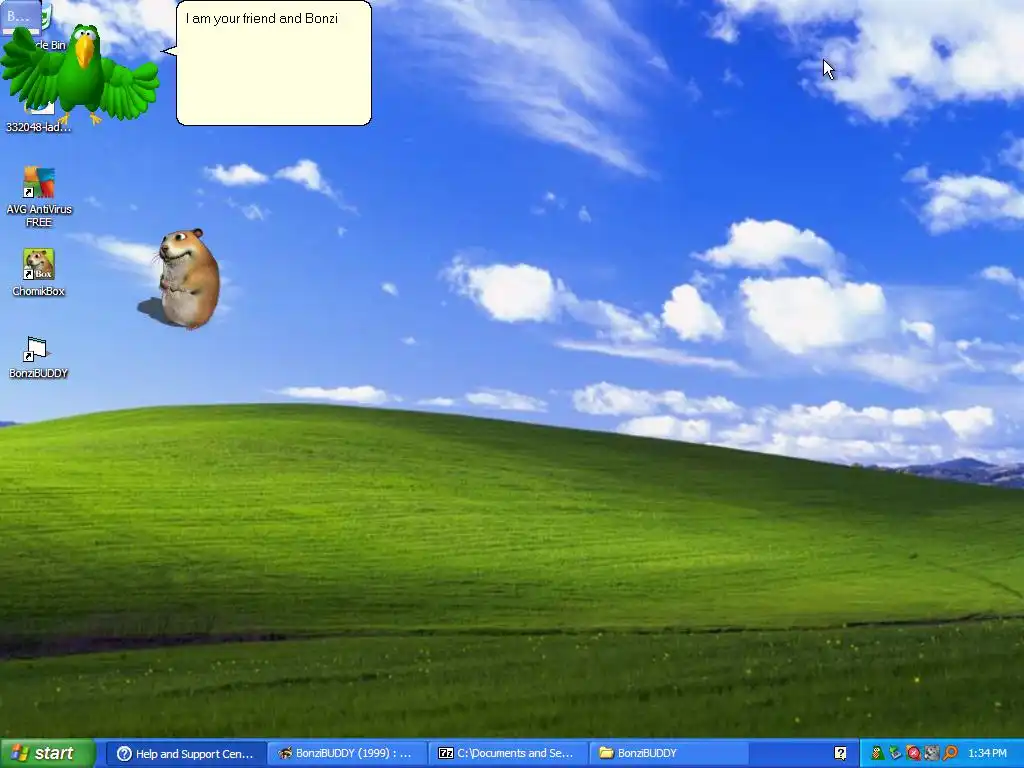
Task: Click the Safely Remove Hardware tray icon
Action: pos(895,754)
